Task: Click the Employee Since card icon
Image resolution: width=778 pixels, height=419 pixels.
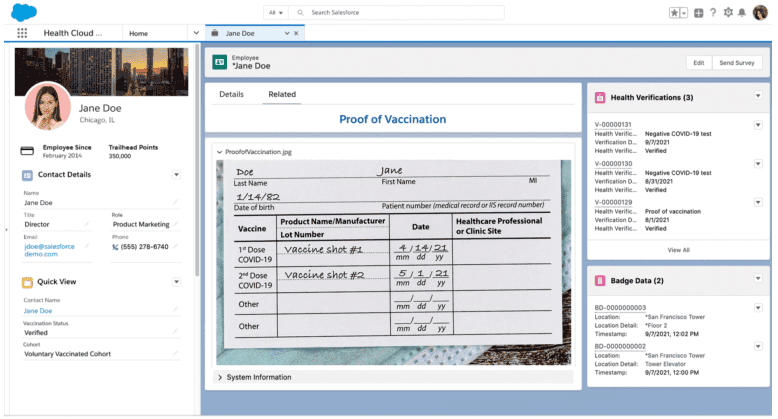Action: coord(27,151)
